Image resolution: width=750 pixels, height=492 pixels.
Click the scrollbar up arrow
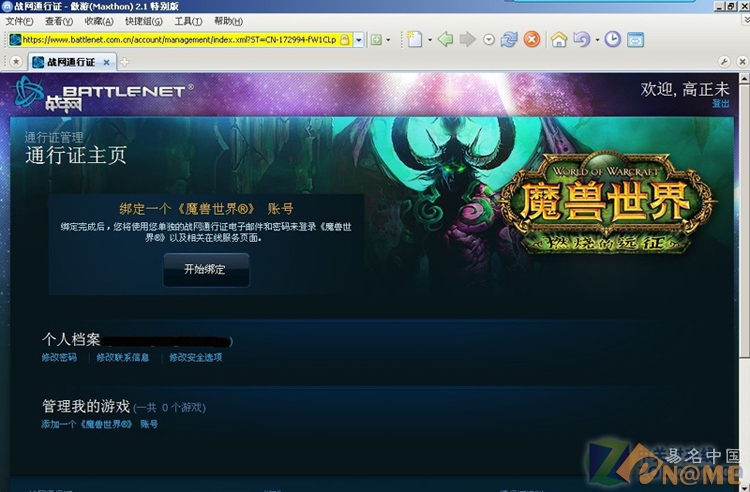(744, 78)
